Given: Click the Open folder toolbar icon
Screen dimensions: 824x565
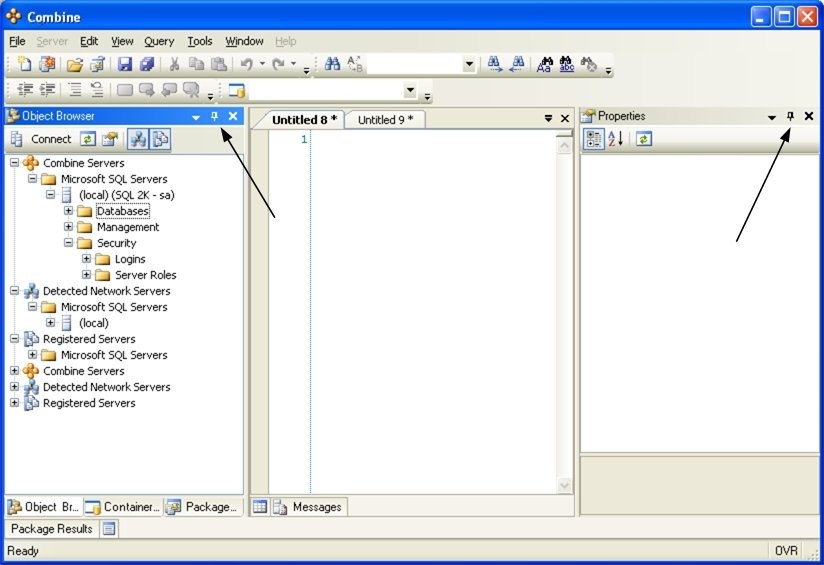Looking at the screenshot, I should pos(75,65).
